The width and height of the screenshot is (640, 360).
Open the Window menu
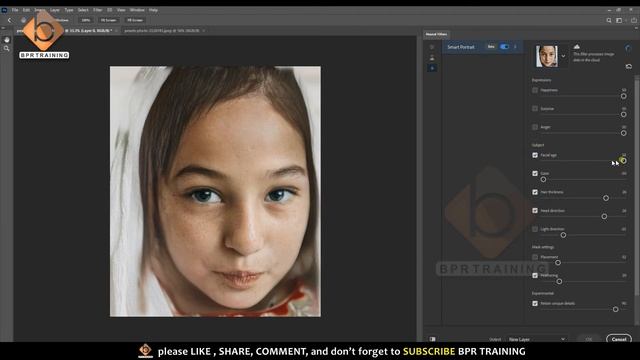click(x=137, y=10)
